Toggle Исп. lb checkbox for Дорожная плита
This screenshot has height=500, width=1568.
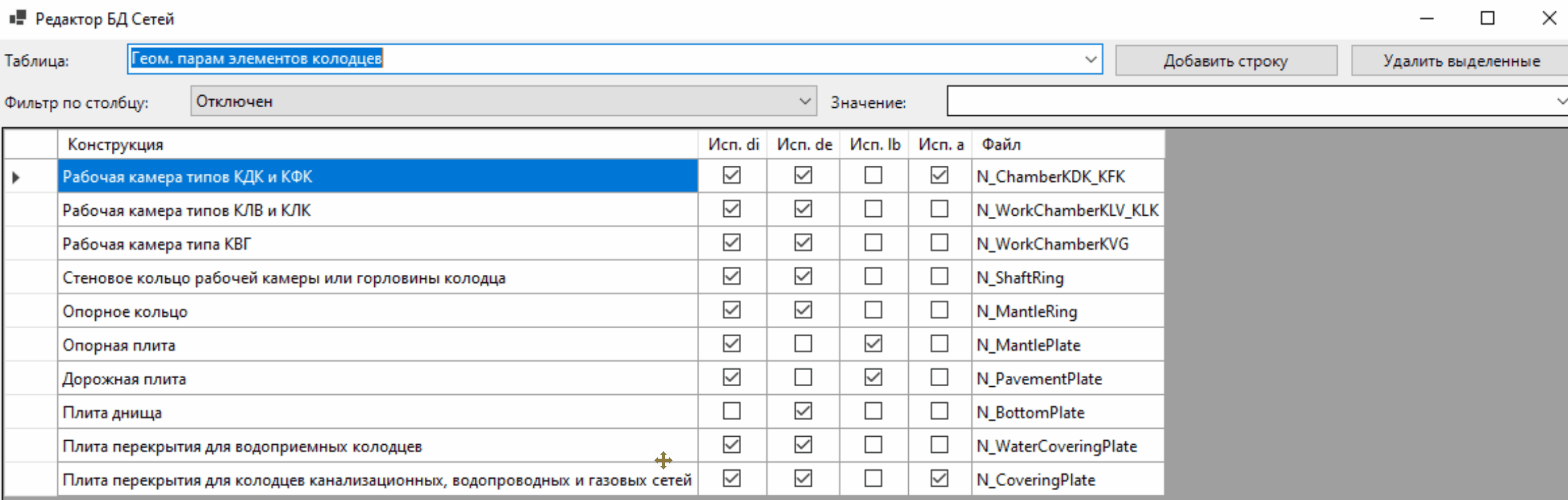coord(873,377)
